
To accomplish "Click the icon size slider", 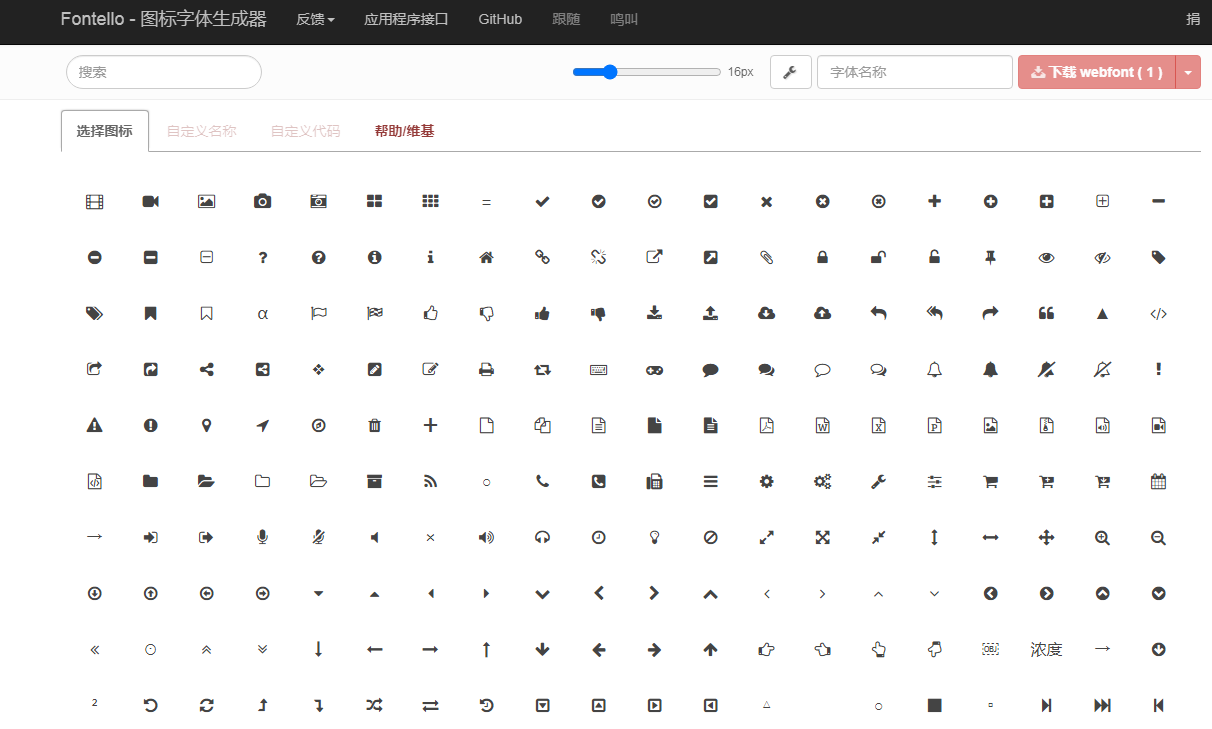I will (646, 72).
